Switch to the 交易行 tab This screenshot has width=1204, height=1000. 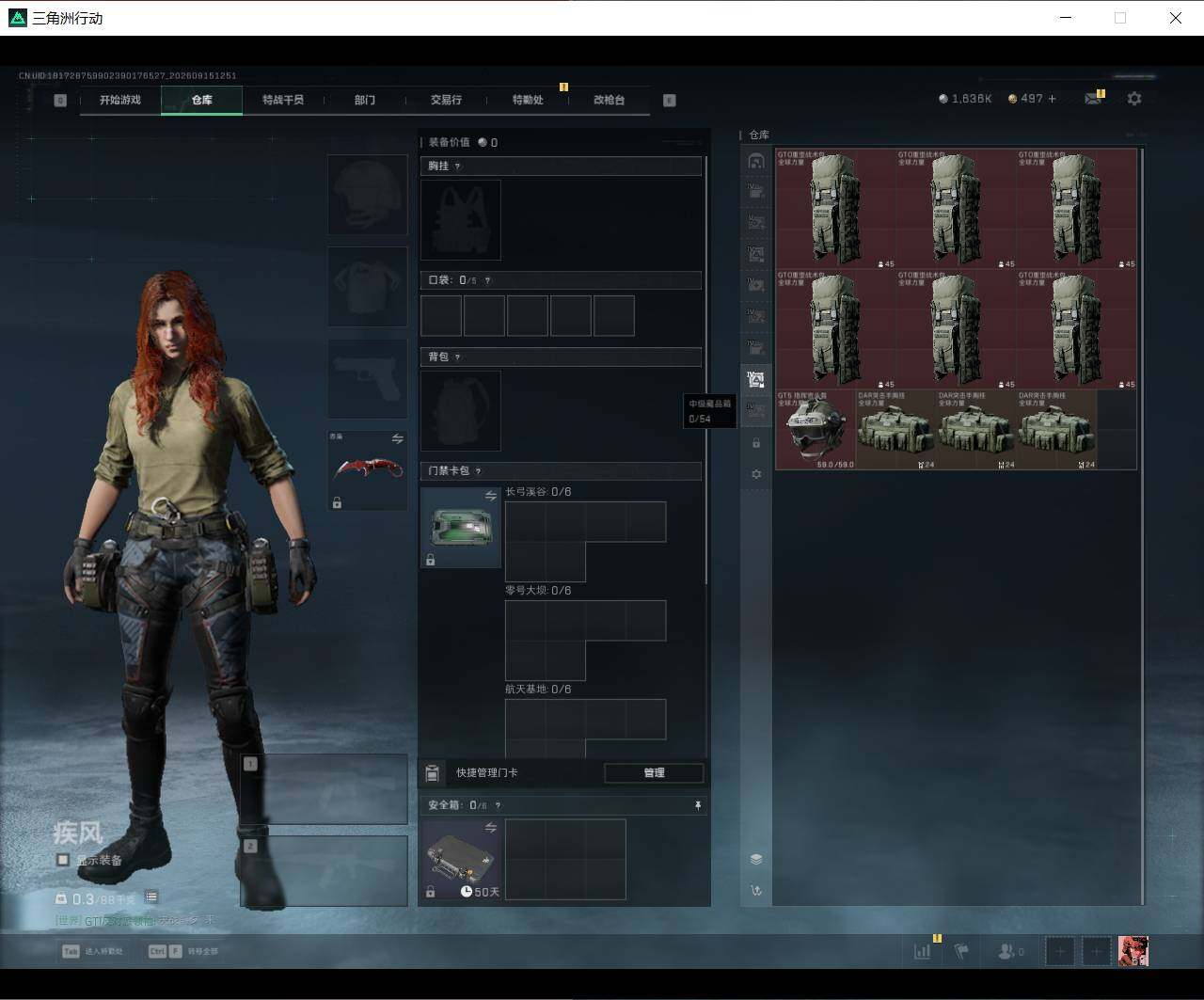point(446,100)
